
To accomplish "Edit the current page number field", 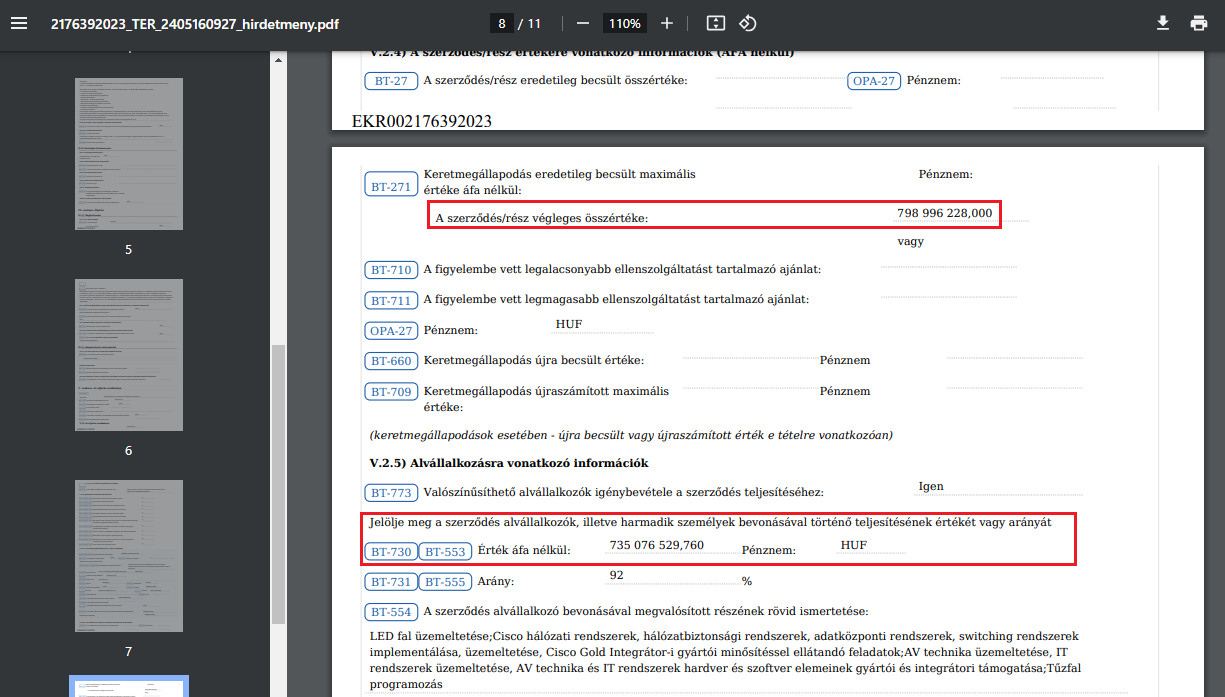I will (x=503, y=23).
